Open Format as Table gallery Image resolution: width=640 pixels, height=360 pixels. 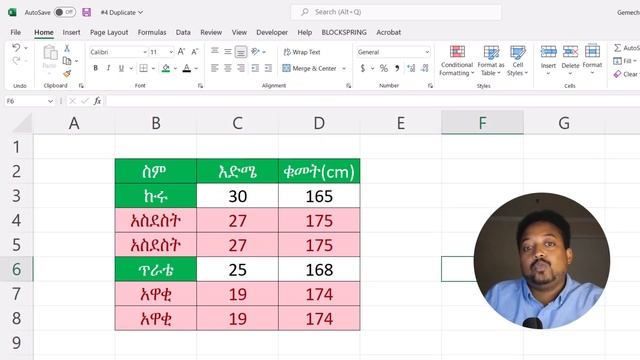491,60
